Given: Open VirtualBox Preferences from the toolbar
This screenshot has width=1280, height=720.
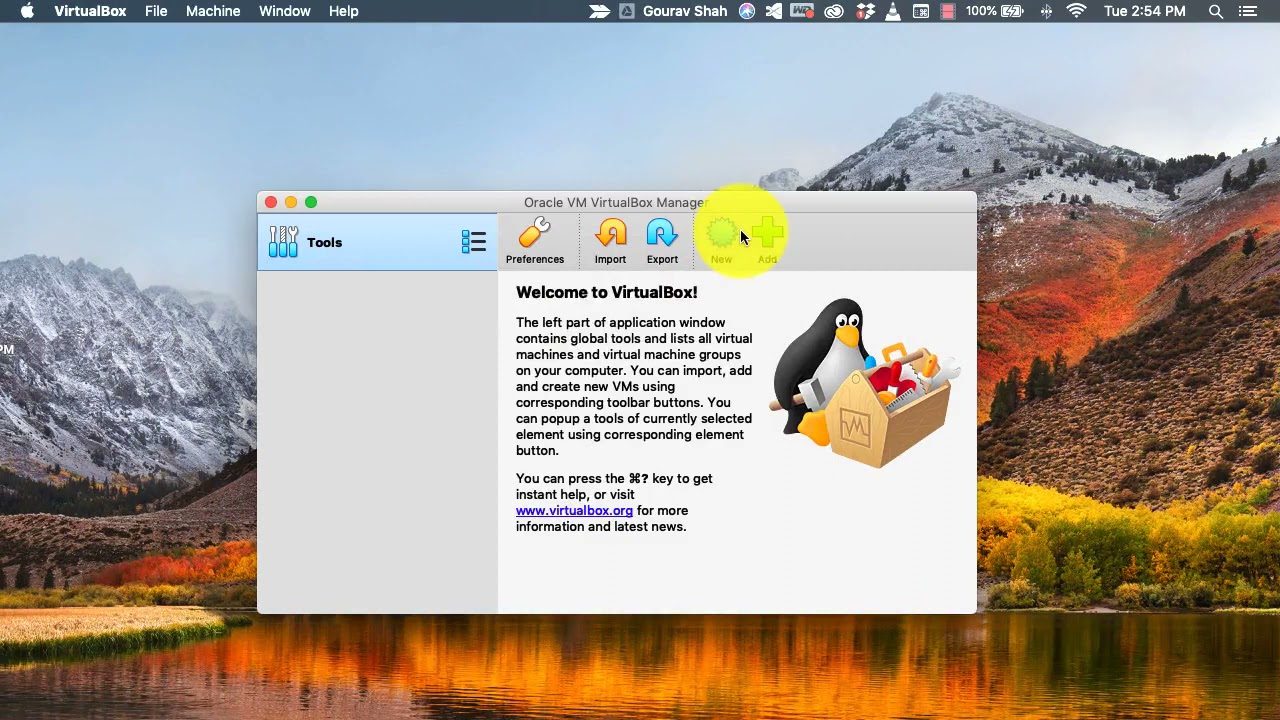Looking at the screenshot, I should tap(535, 243).
